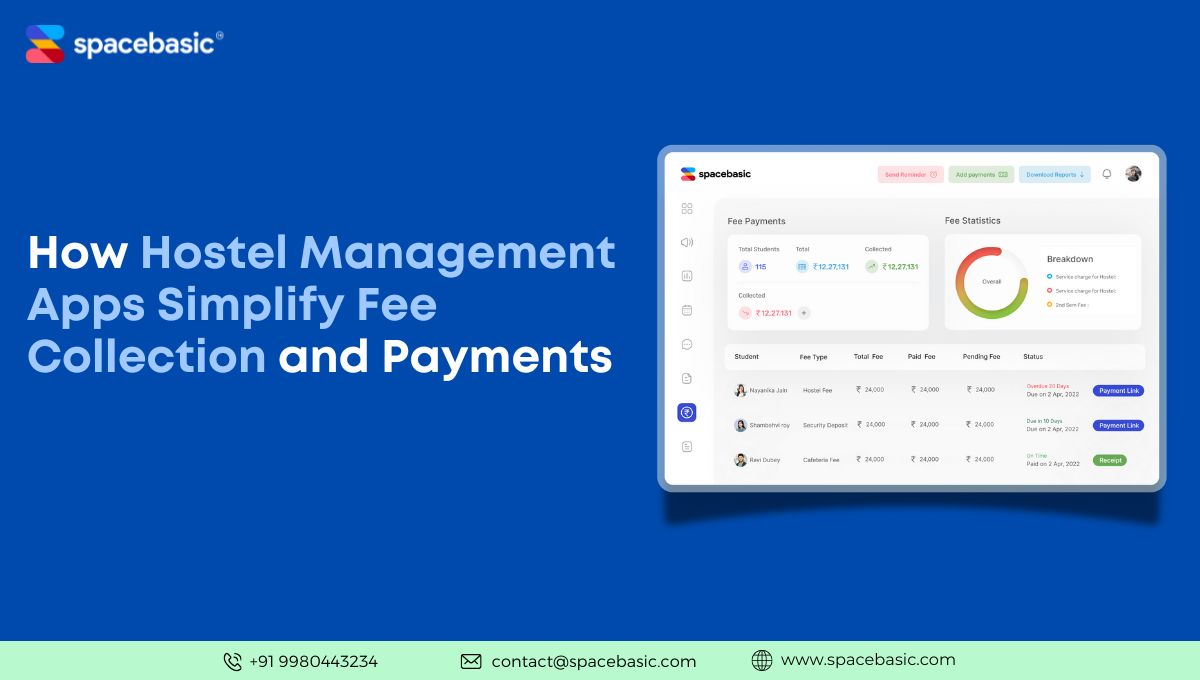Click the name Shambohvi roy
1200x680 pixels.
[769, 425]
